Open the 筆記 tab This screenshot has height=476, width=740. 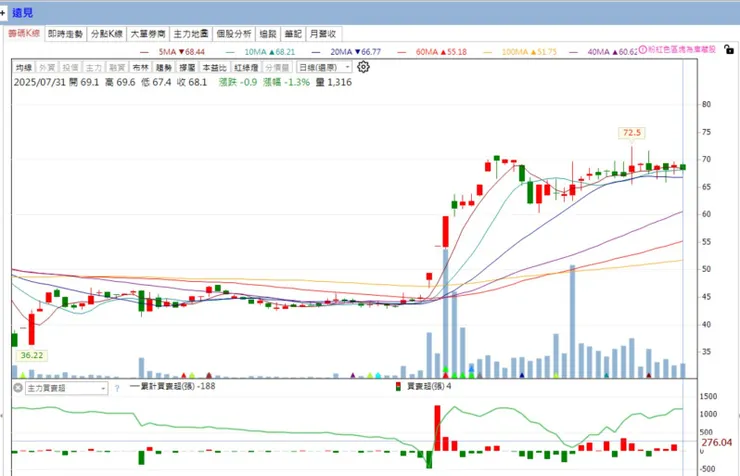pos(293,34)
